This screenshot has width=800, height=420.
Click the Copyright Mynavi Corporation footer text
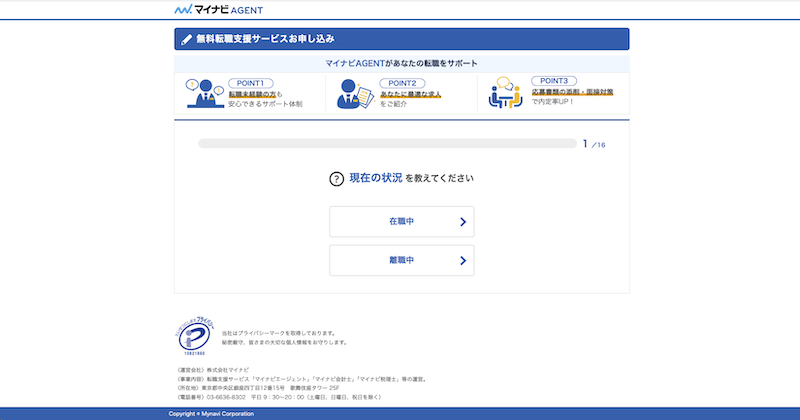211,414
